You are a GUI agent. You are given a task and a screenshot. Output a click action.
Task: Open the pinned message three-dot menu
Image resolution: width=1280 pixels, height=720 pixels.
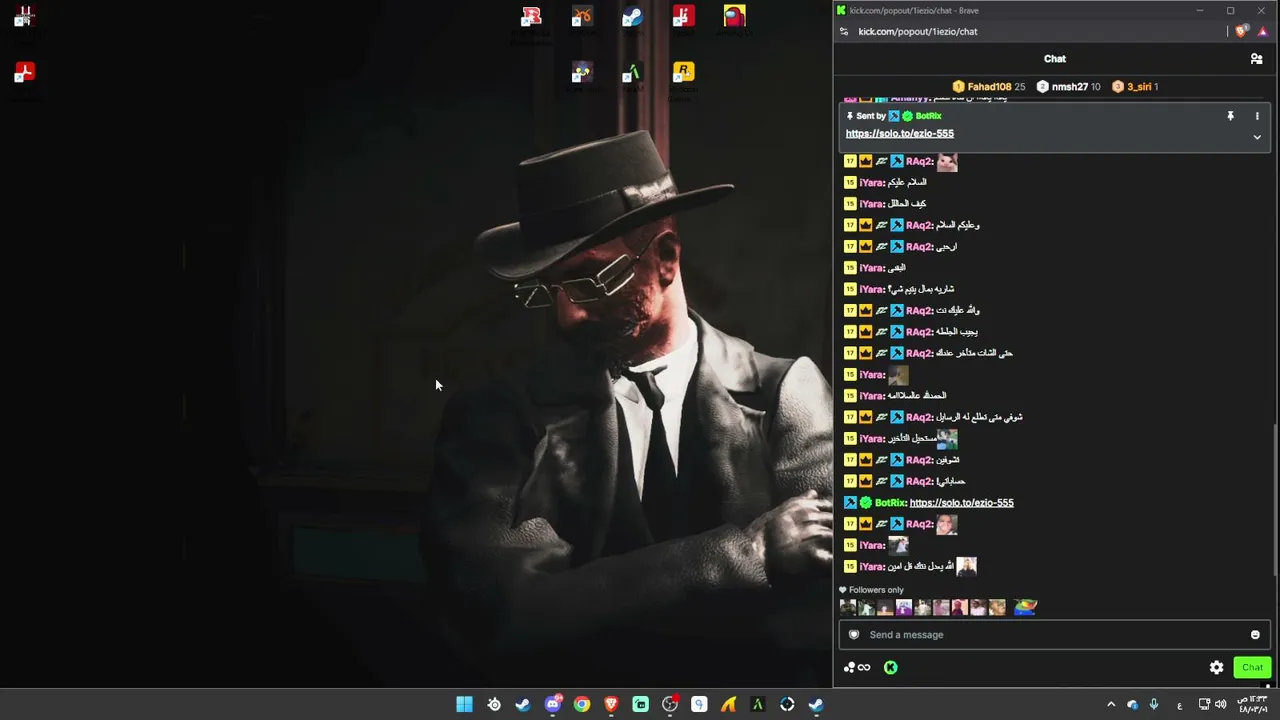[x=1257, y=116]
